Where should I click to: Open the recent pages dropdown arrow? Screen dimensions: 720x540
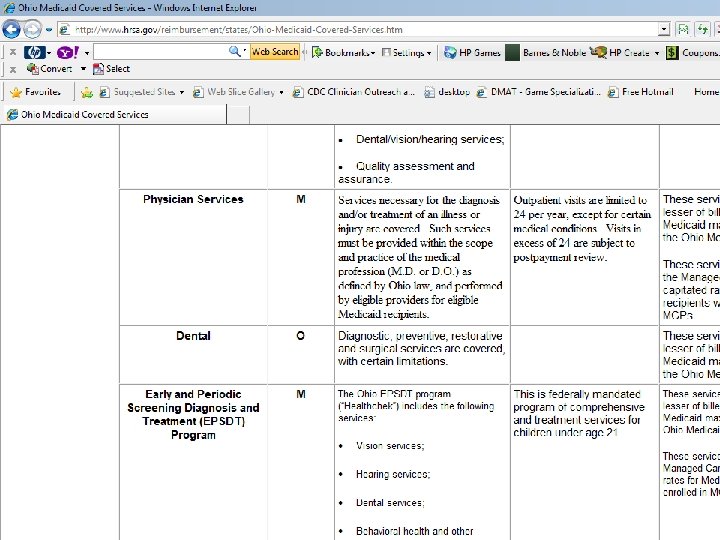coord(49,30)
